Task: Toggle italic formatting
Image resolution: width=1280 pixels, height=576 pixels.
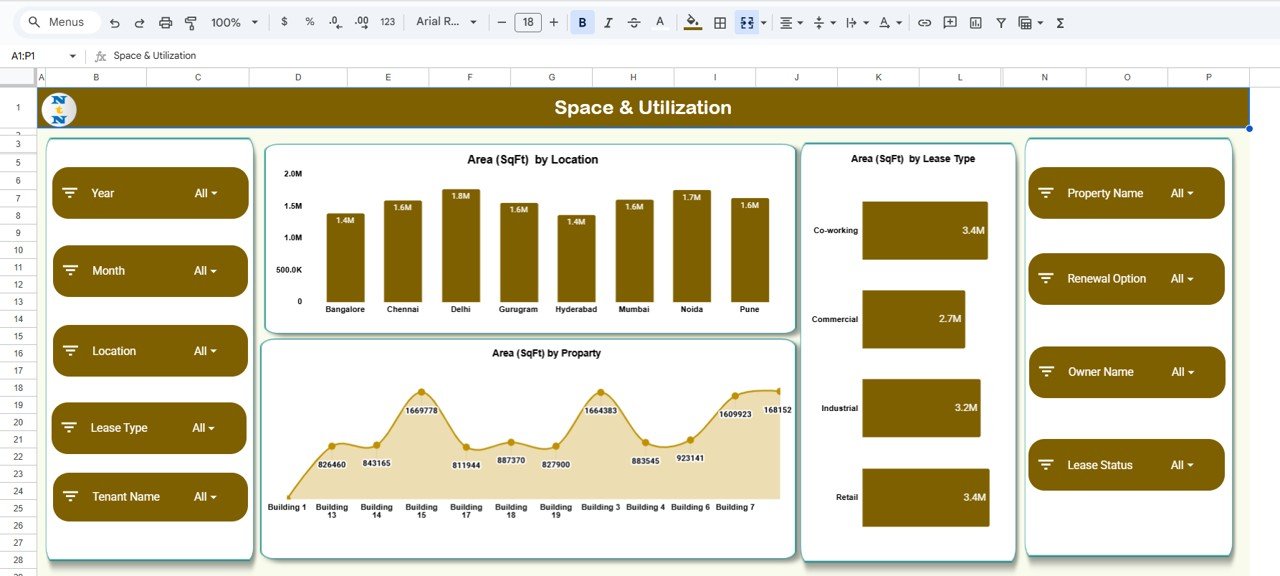Action: click(608, 22)
